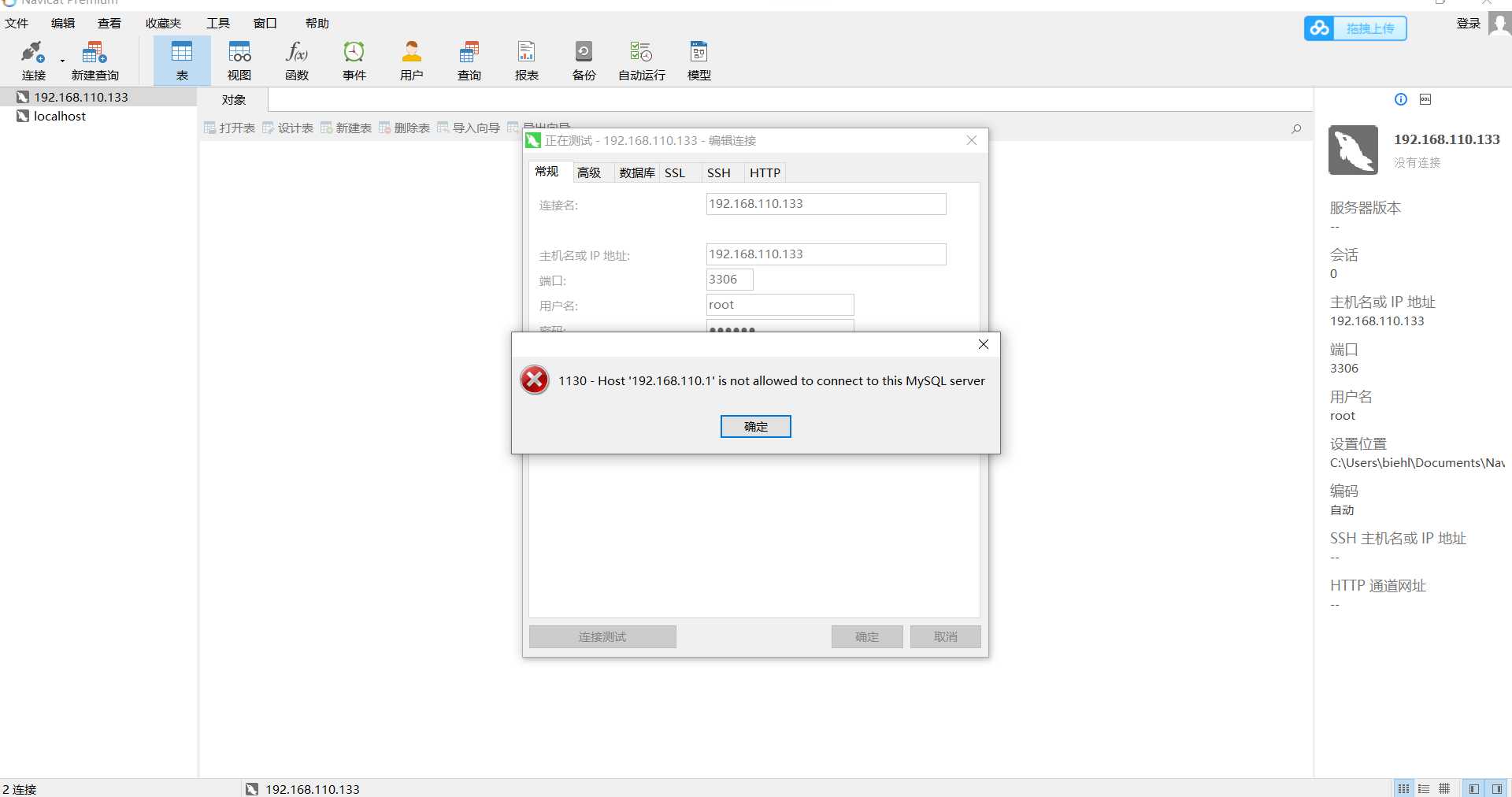1512x797 pixels.
Task: Click the 连接测试 button
Action: point(602,636)
